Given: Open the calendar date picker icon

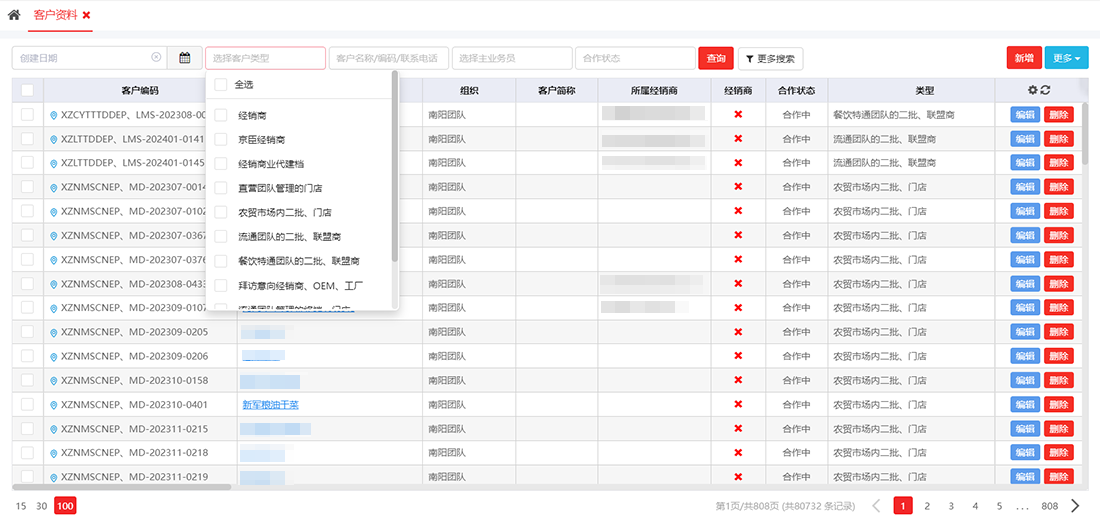Looking at the screenshot, I should point(184,58).
